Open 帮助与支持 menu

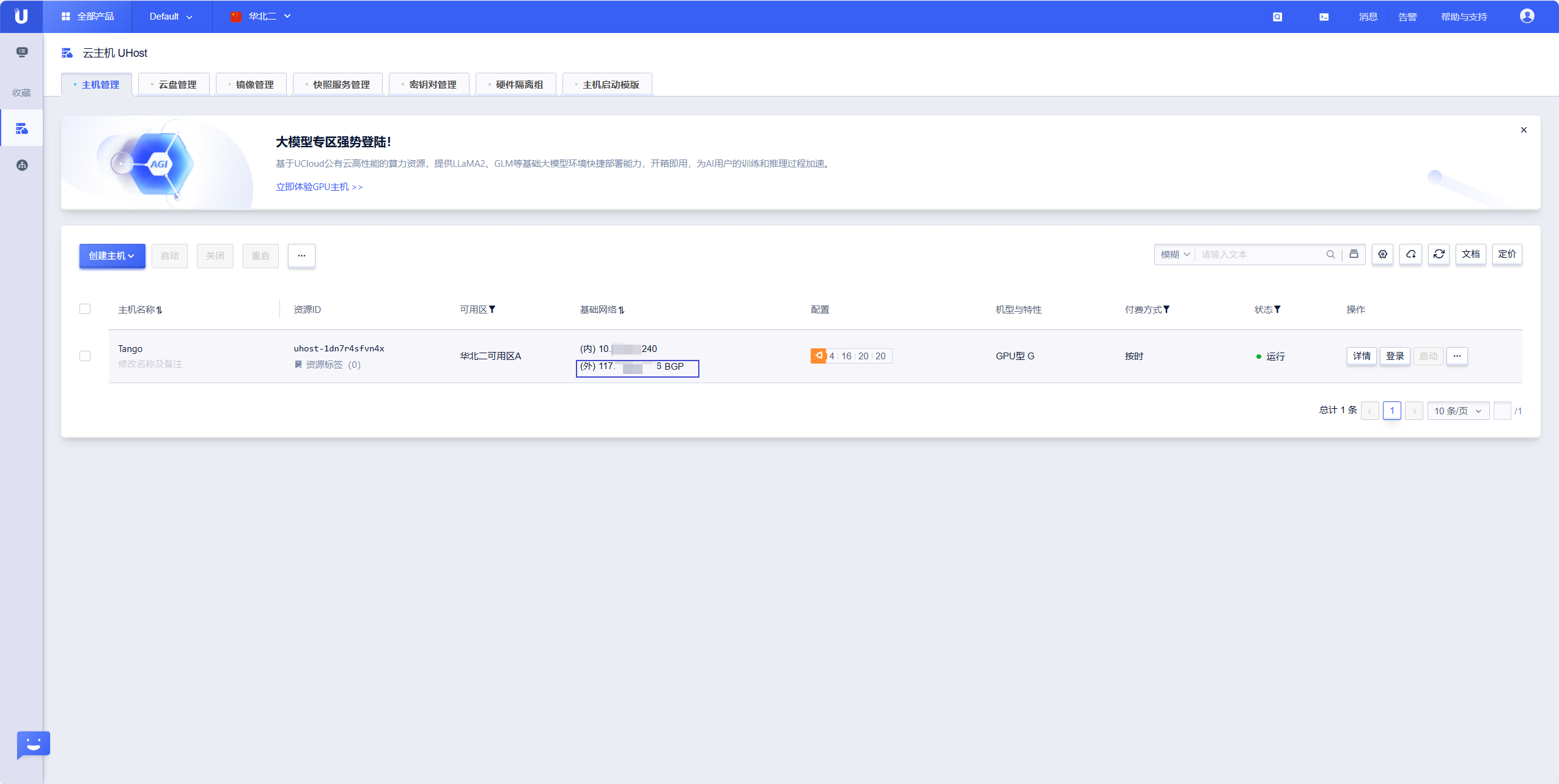1464,17
